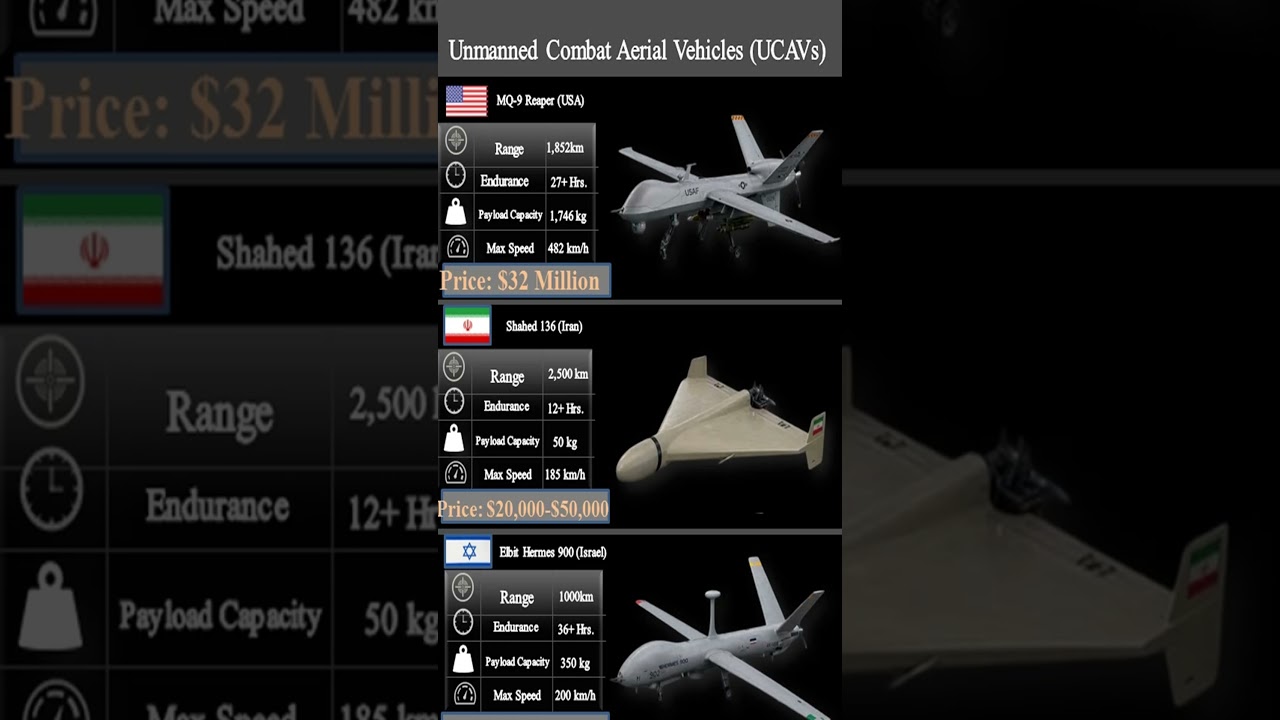Screen dimensions: 1280x720
Task: Click the large blurred Payload Capacity text in background
Action: (220, 616)
